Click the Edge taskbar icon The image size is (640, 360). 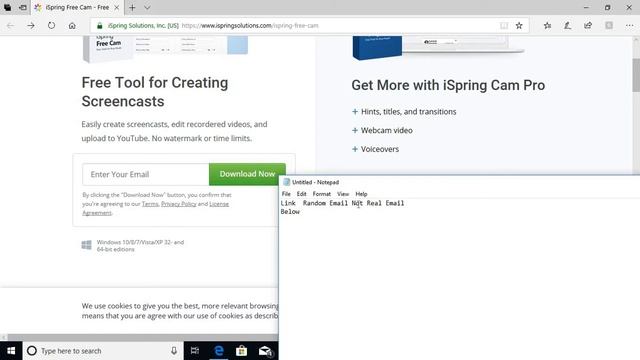pyautogui.click(x=219, y=351)
